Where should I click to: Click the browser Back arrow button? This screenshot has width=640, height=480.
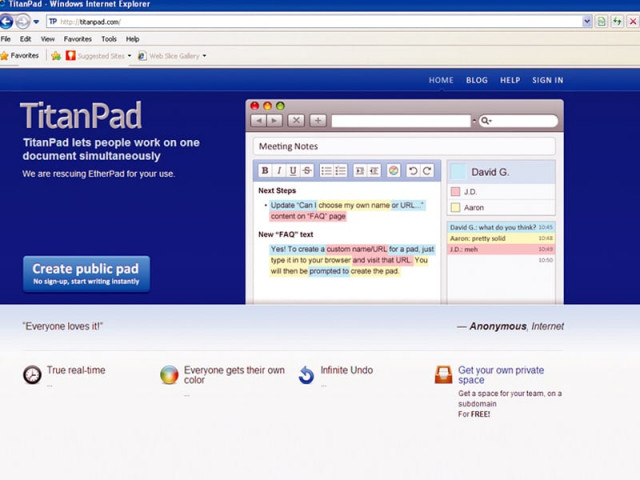point(6,21)
